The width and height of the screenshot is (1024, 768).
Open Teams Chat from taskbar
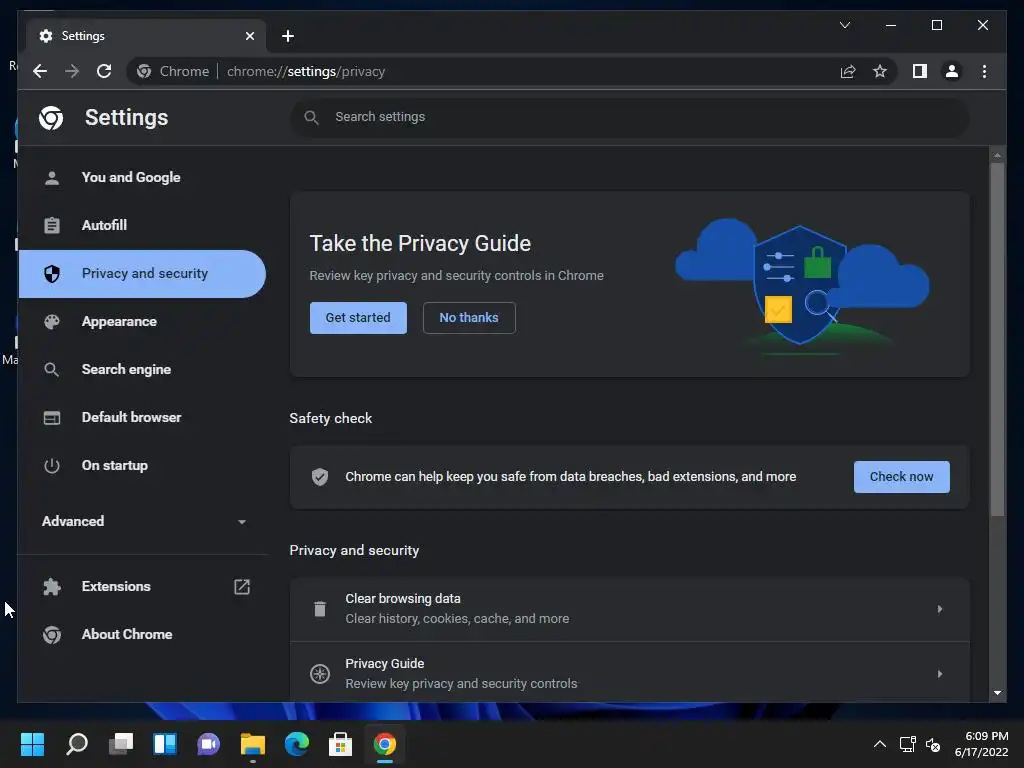[208, 744]
